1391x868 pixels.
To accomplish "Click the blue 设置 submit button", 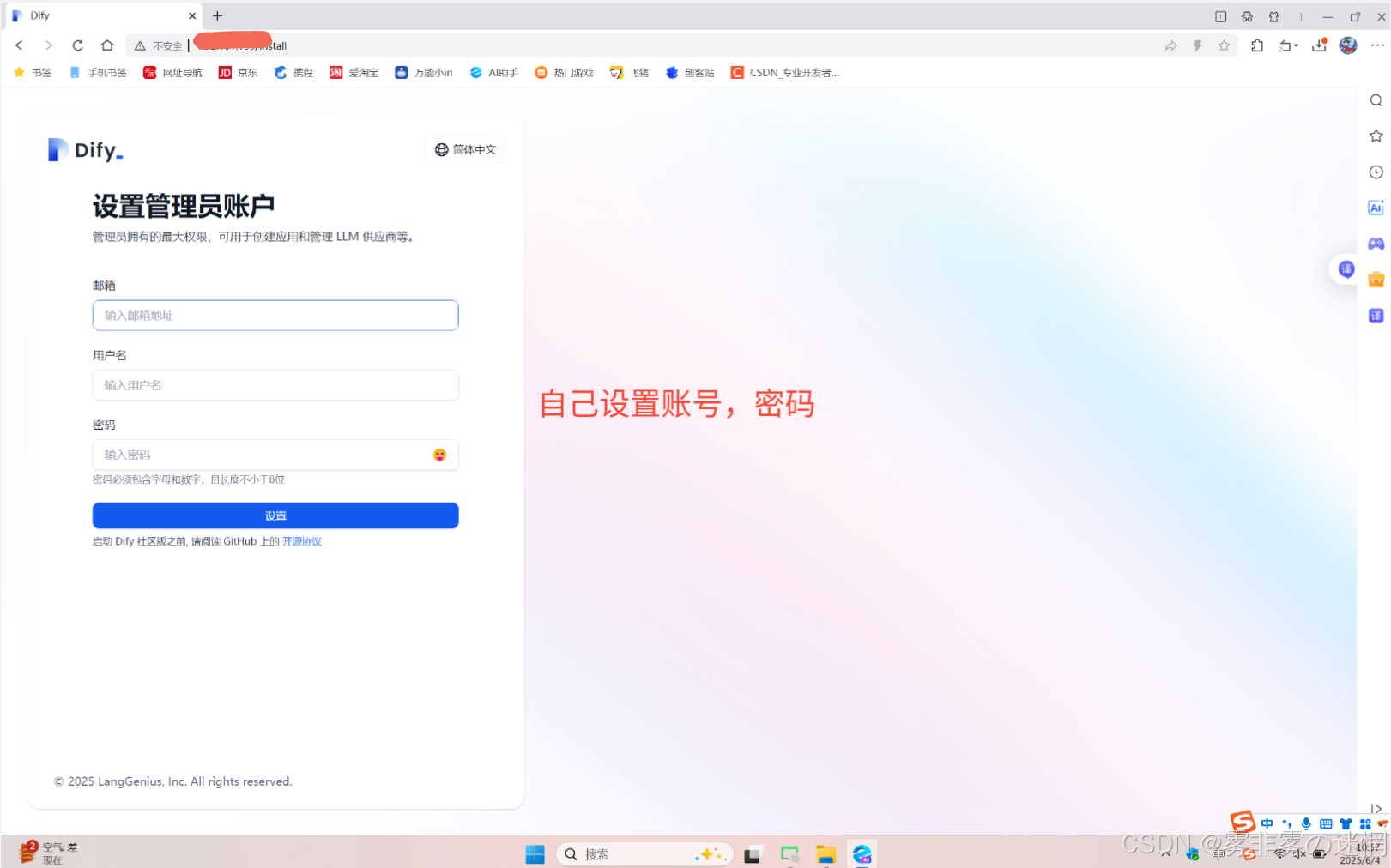I will pos(275,515).
